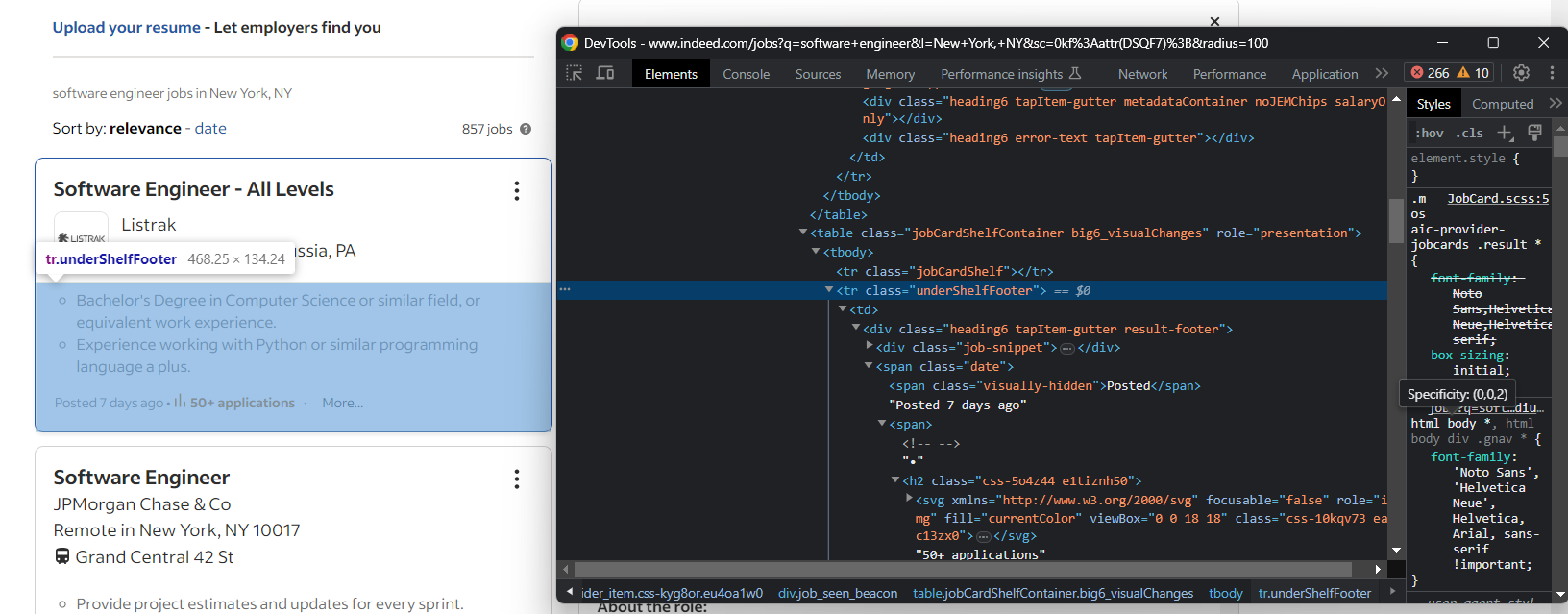The width and height of the screenshot is (1568, 614).
Task: Show more Styles sidebar tabs chevron
Action: [x=1556, y=104]
